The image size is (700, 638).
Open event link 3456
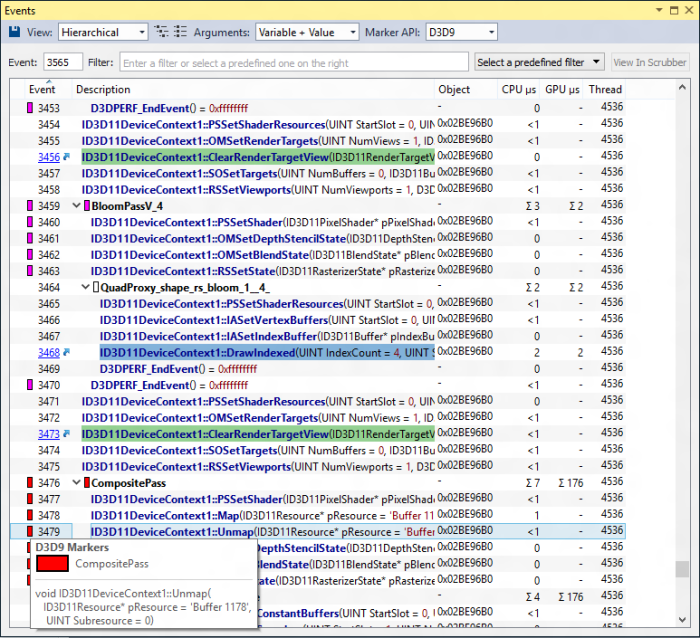49,157
